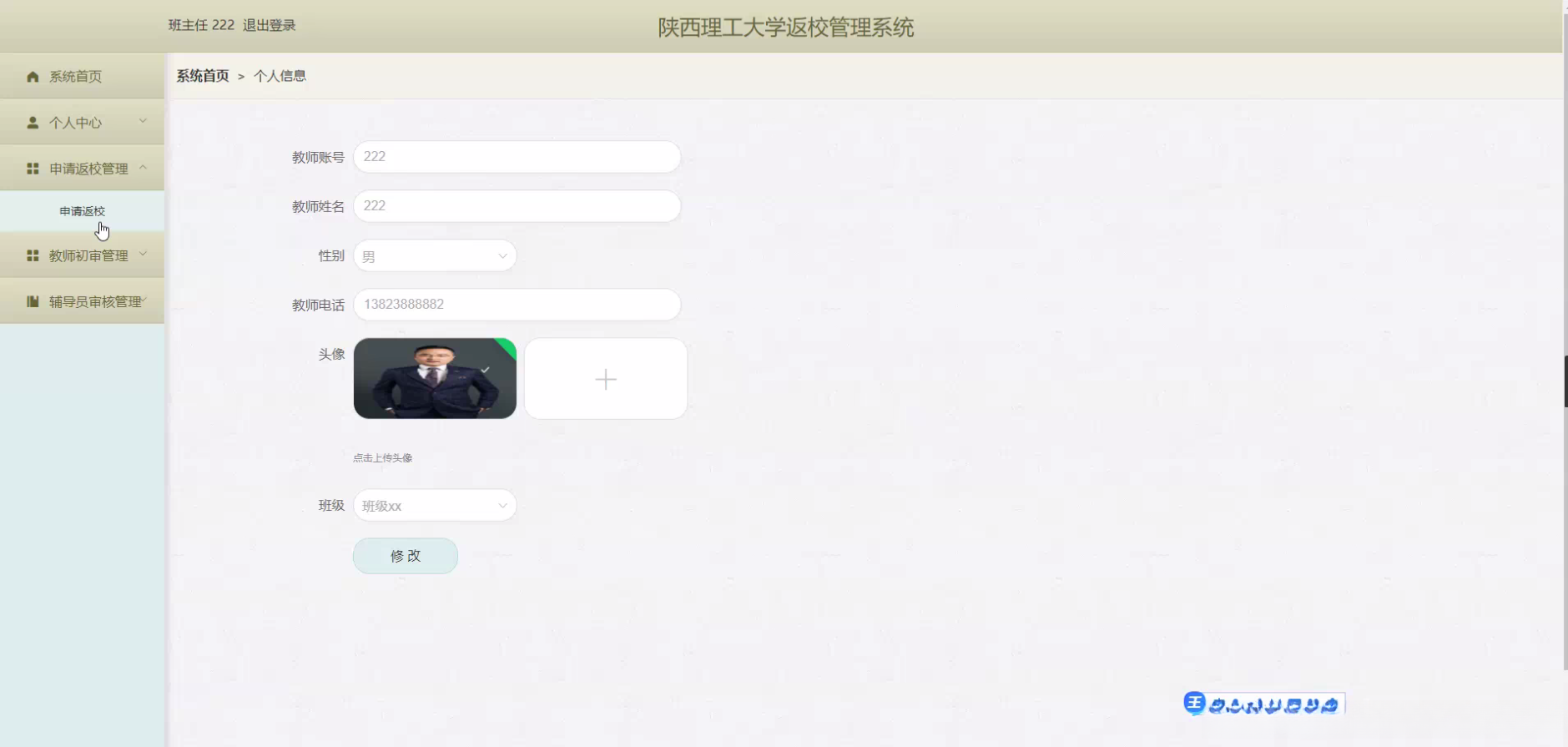Click the grid icon beside 申请返校管理
Screen dimensions: 1568x747
click(x=33, y=169)
